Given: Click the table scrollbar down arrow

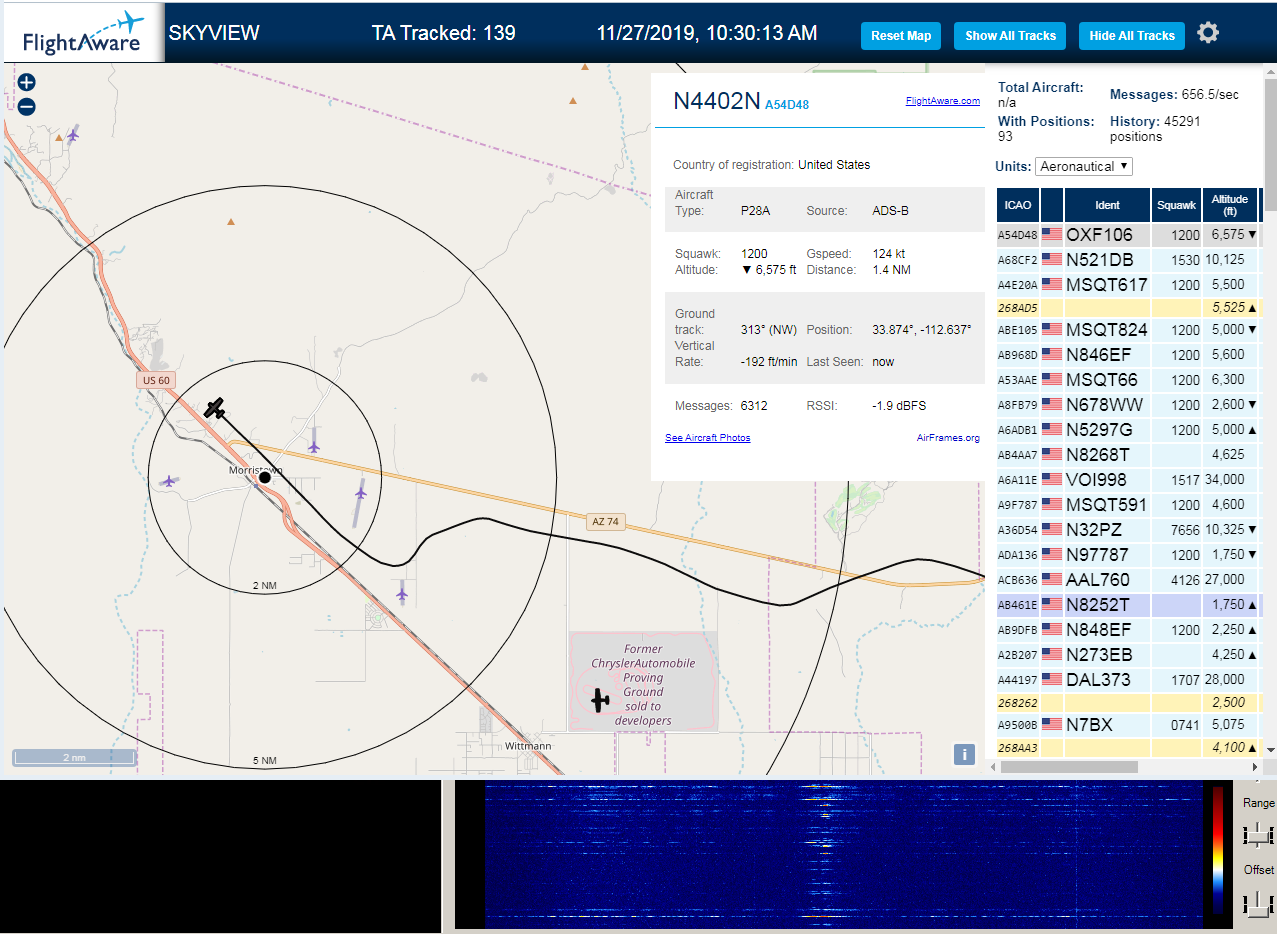Looking at the screenshot, I should point(1270,750).
